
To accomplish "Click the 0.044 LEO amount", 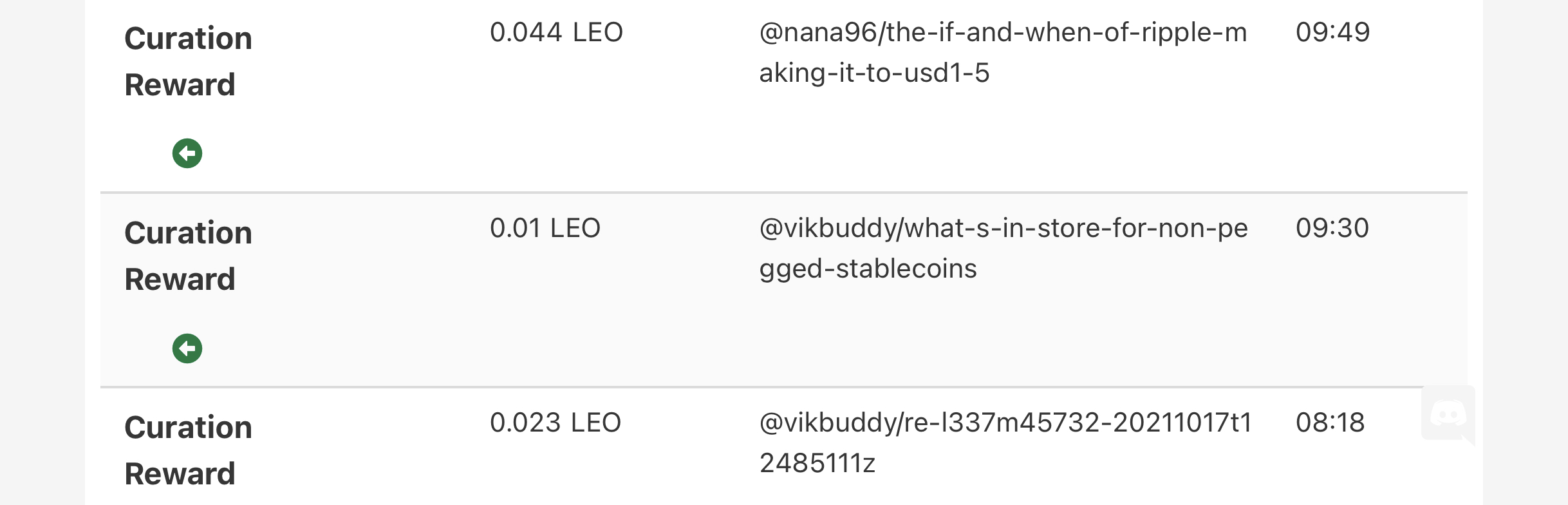I will pos(556,32).
